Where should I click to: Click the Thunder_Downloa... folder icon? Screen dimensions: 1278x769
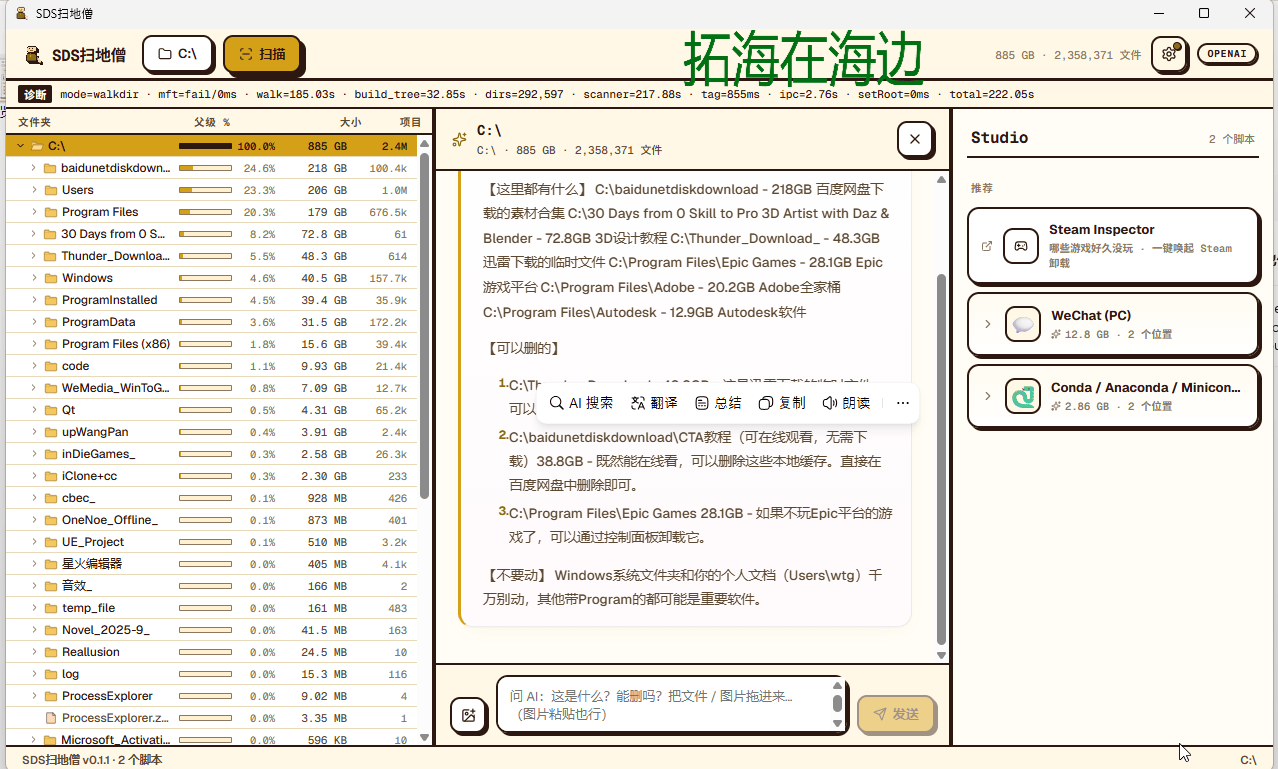click(x=50, y=256)
